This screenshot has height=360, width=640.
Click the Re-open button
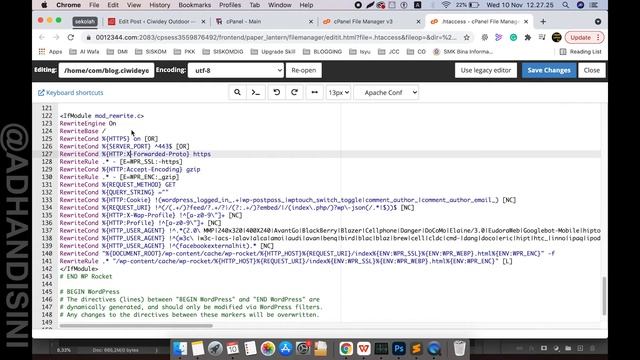(304, 70)
